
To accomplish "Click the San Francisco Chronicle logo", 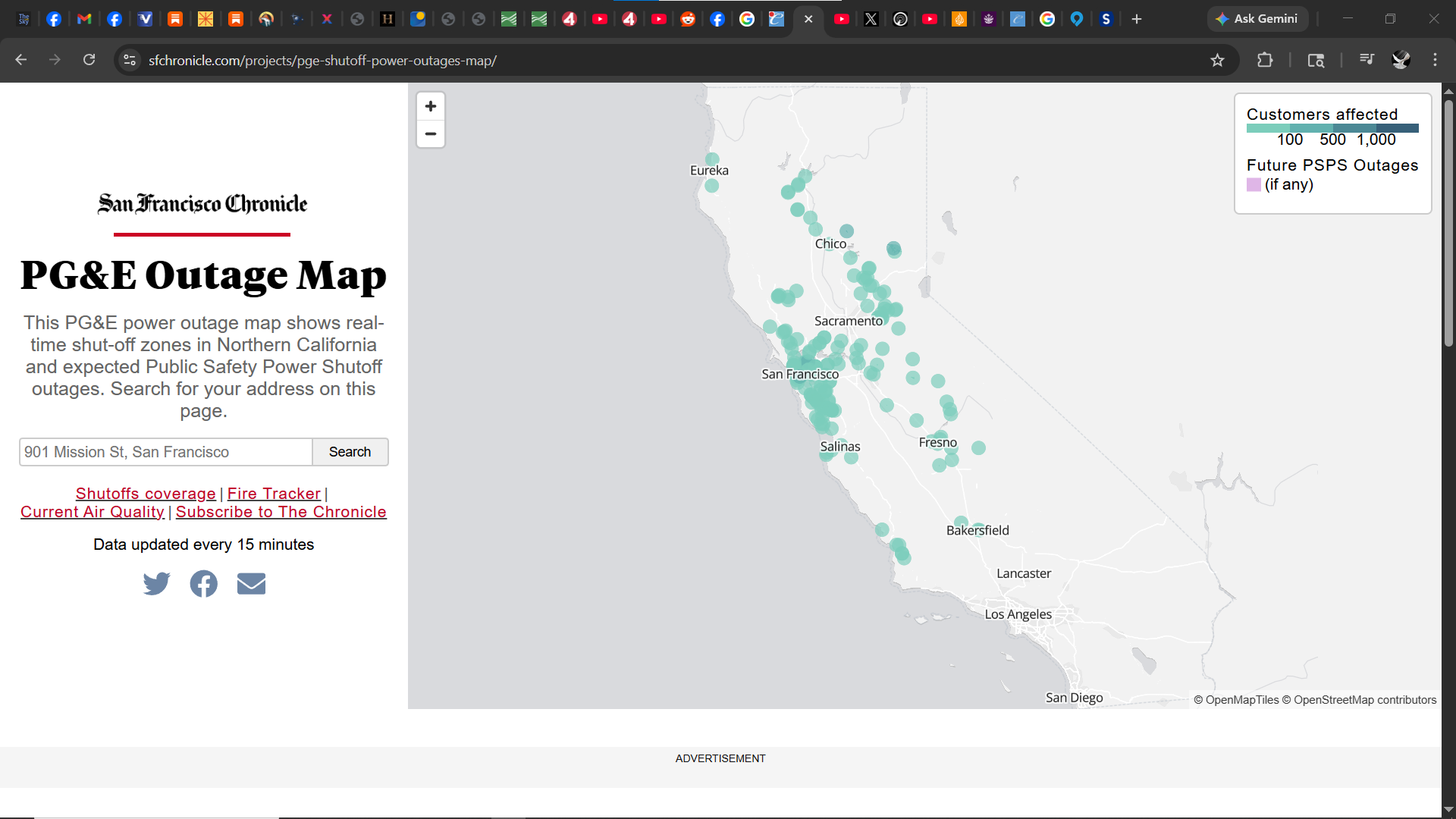I will [x=202, y=203].
